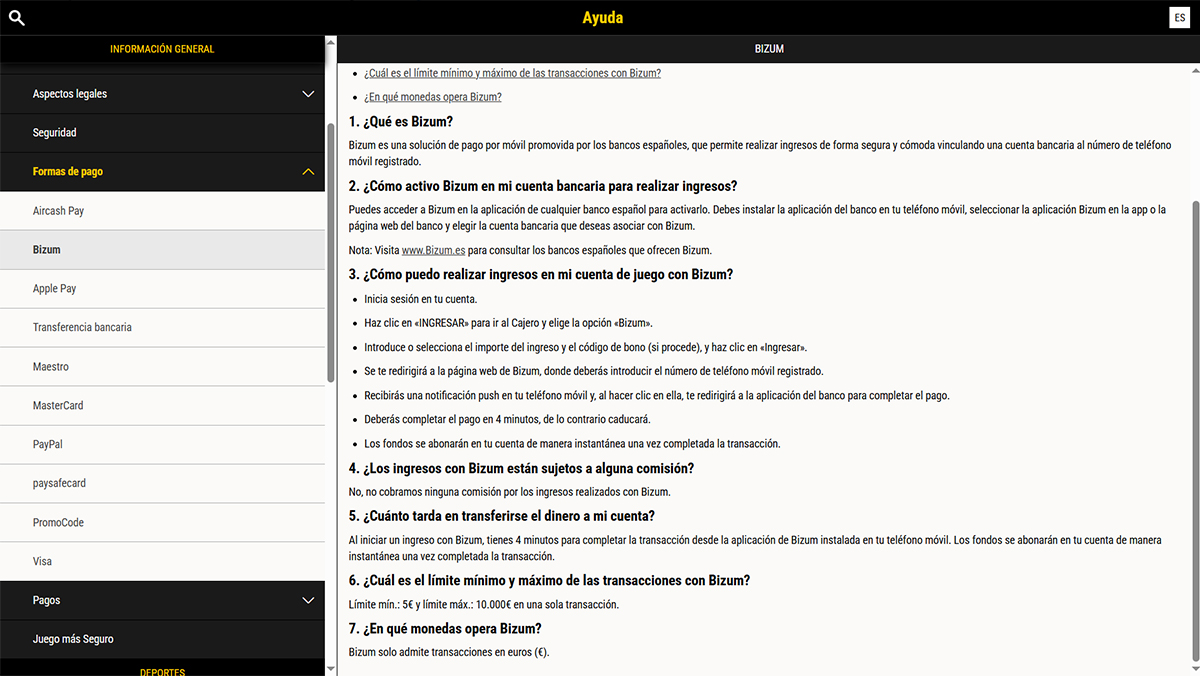Click the Ayuda page title
Viewport: 1200px width, 676px height.
click(x=603, y=18)
